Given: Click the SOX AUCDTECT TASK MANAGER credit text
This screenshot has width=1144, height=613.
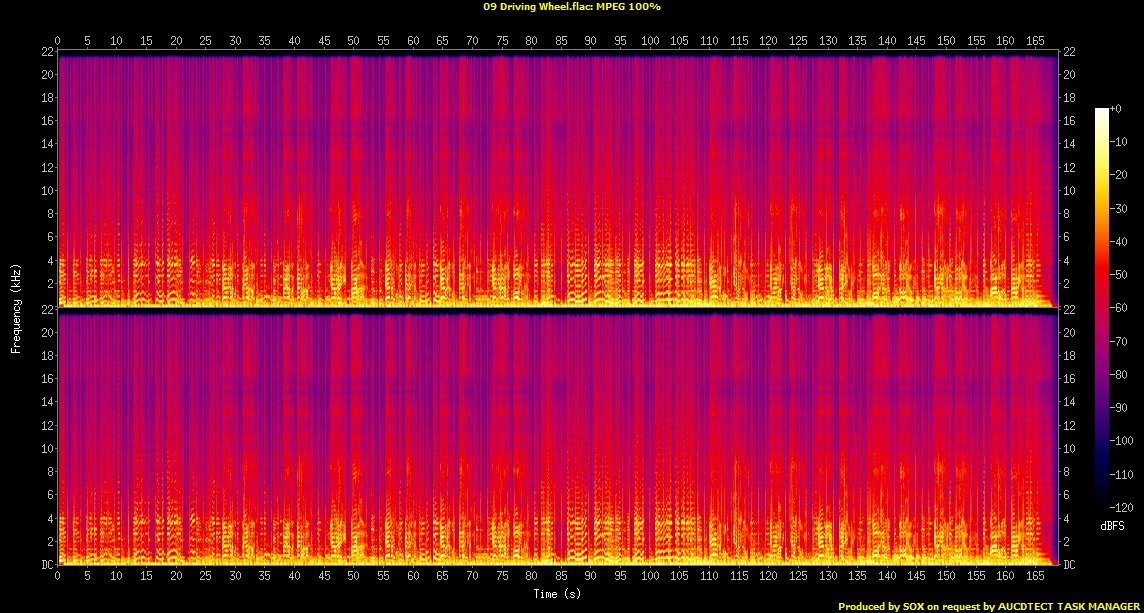Looking at the screenshot, I should click(x=988, y=606).
